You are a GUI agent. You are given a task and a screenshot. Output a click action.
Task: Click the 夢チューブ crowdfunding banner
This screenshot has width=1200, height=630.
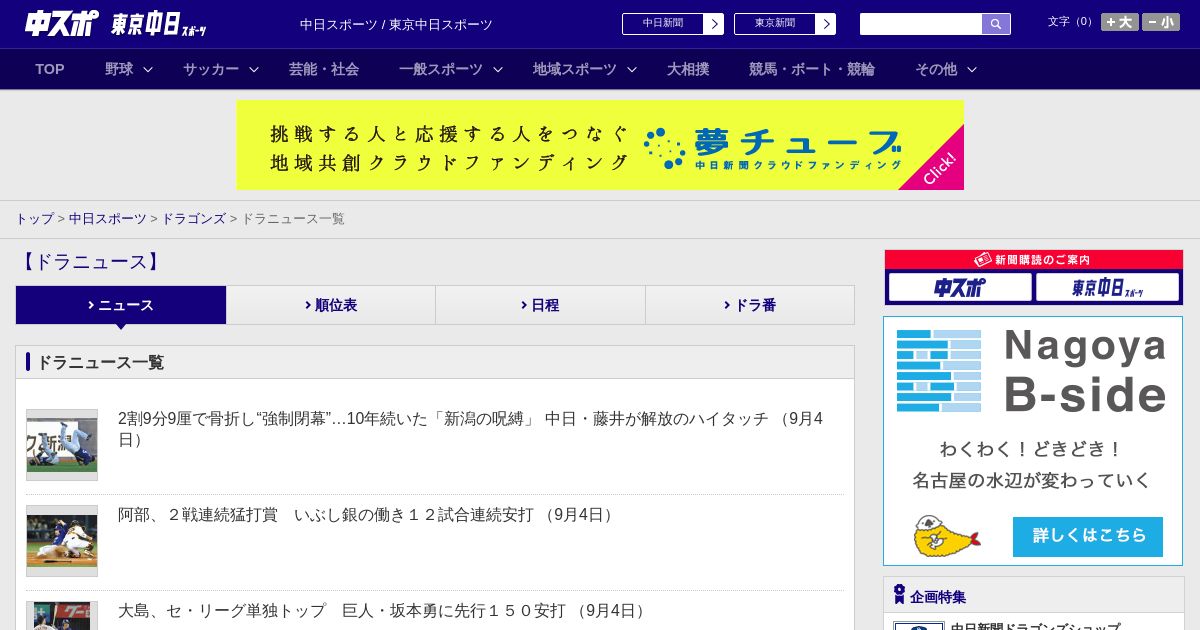coord(600,145)
